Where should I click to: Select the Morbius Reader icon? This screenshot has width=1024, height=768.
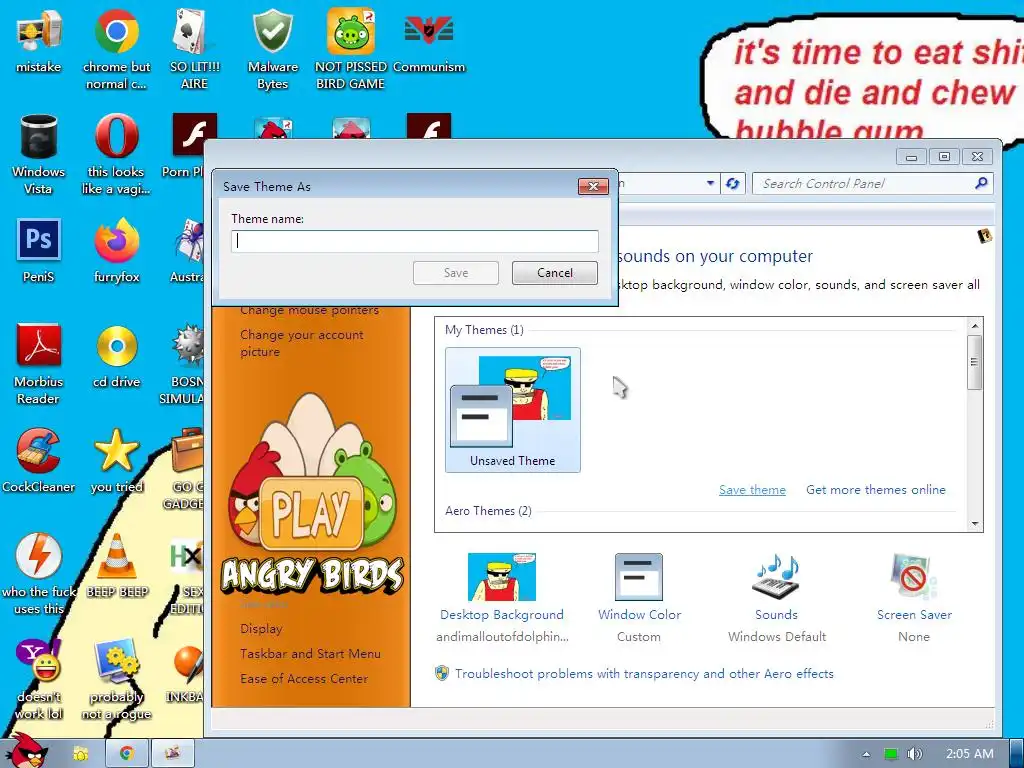pyautogui.click(x=39, y=364)
